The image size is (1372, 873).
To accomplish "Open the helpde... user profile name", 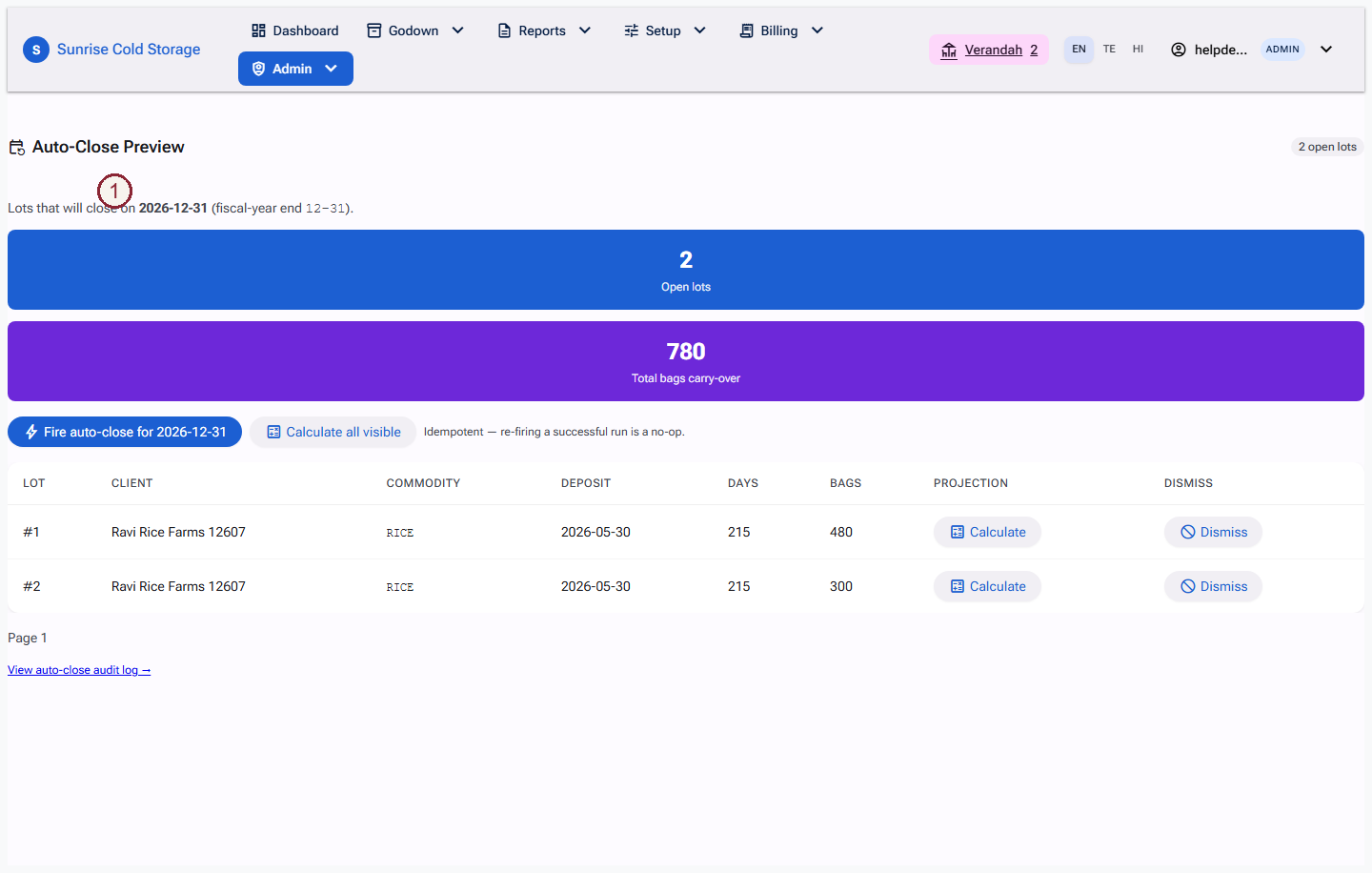I will point(1221,50).
